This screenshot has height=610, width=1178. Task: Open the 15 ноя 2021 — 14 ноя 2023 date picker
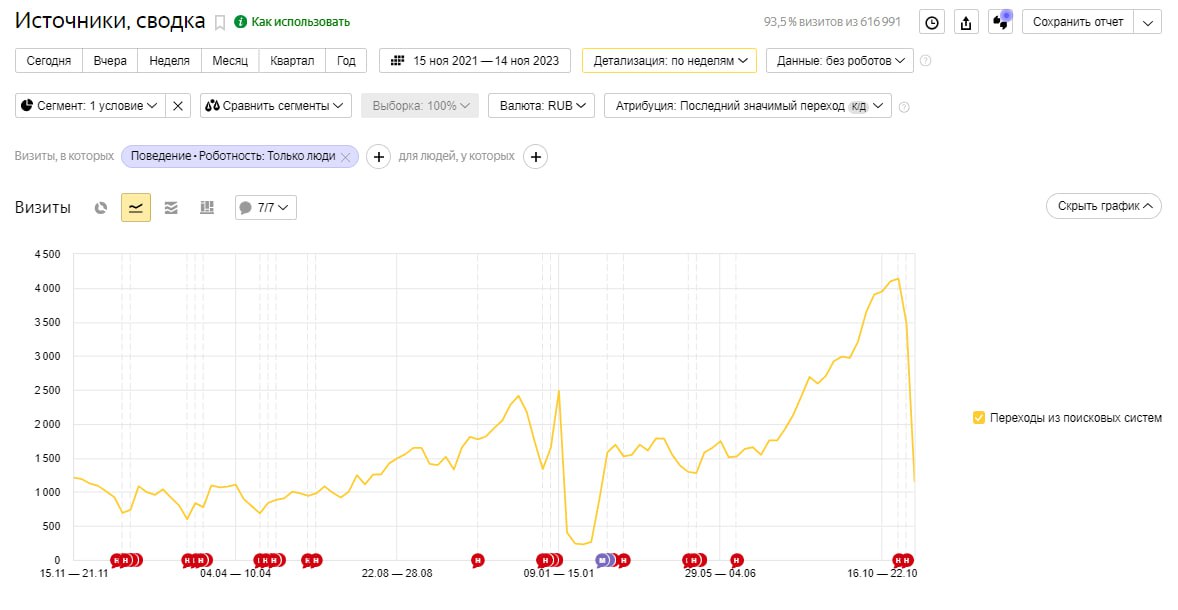point(475,61)
